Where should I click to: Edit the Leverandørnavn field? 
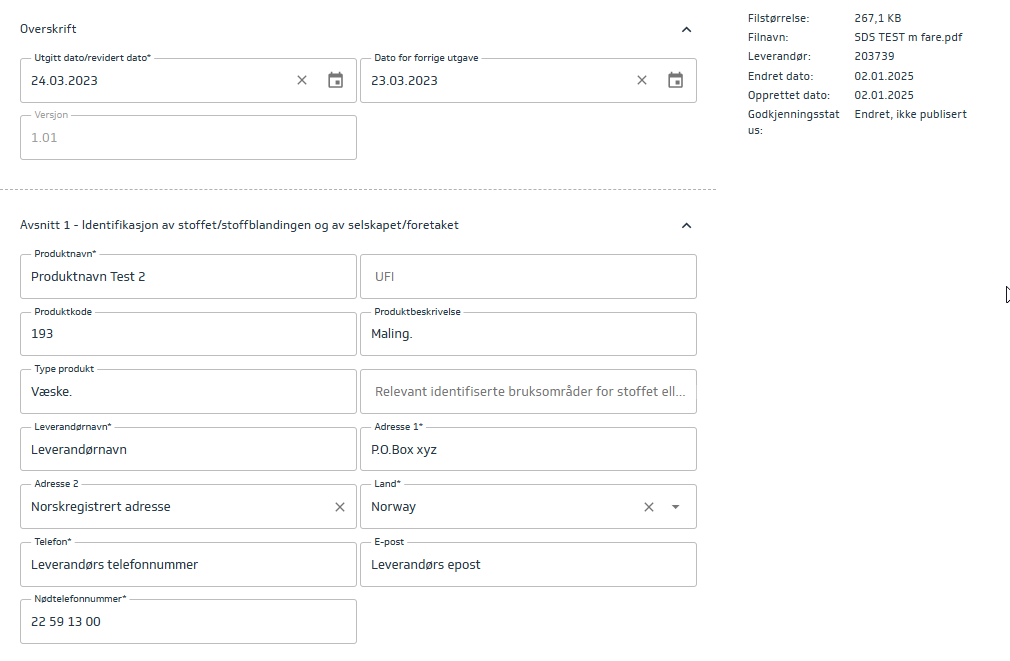click(188, 450)
